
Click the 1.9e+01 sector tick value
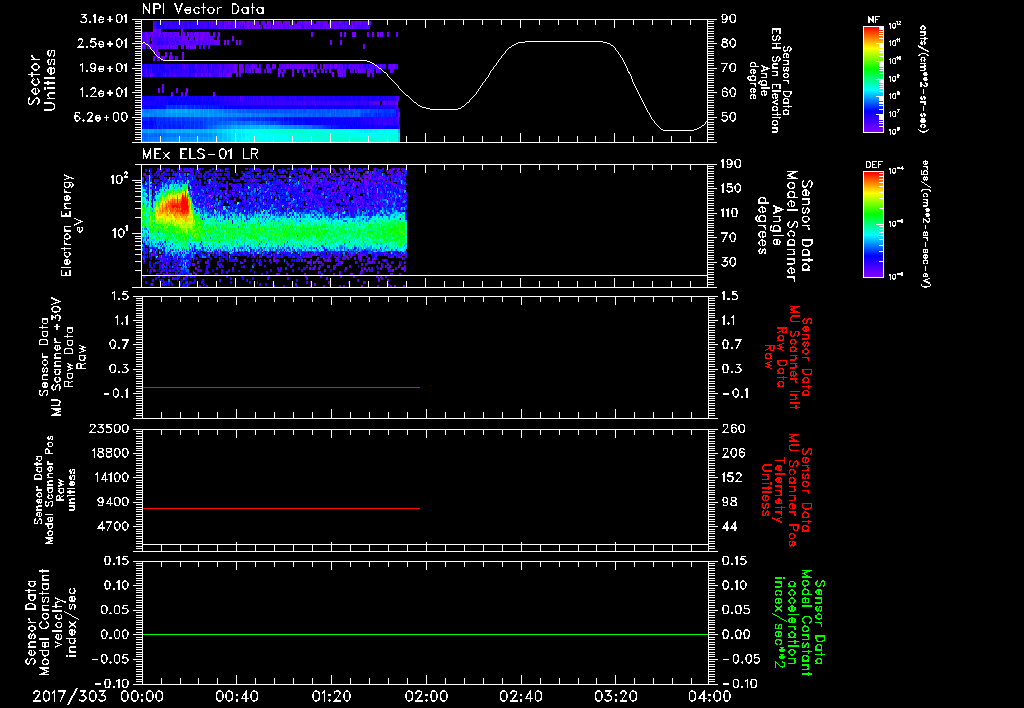(104, 68)
